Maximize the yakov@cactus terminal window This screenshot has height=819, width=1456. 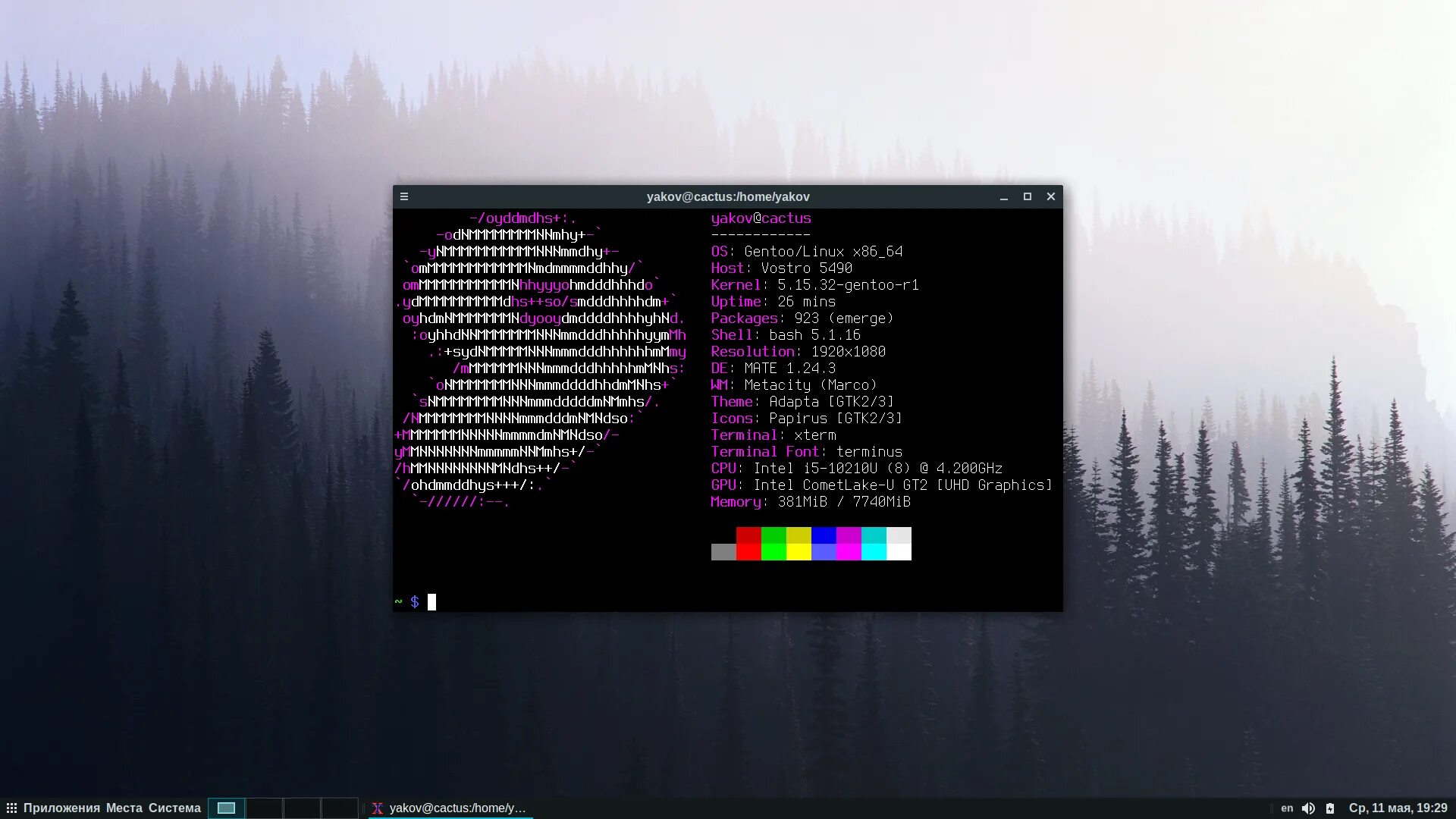pos(1028,196)
